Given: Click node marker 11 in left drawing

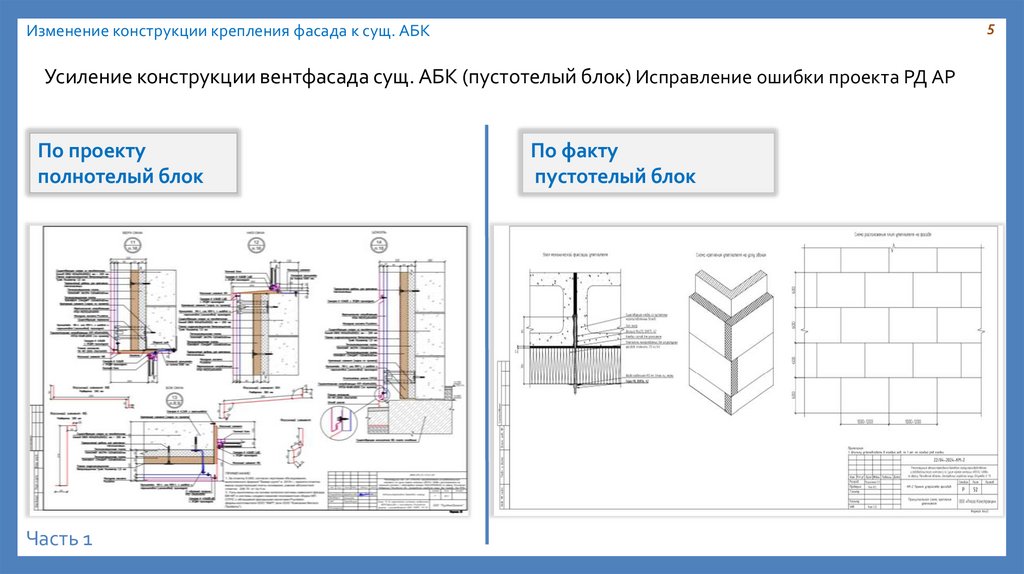Looking at the screenshot, I should 133,245.
